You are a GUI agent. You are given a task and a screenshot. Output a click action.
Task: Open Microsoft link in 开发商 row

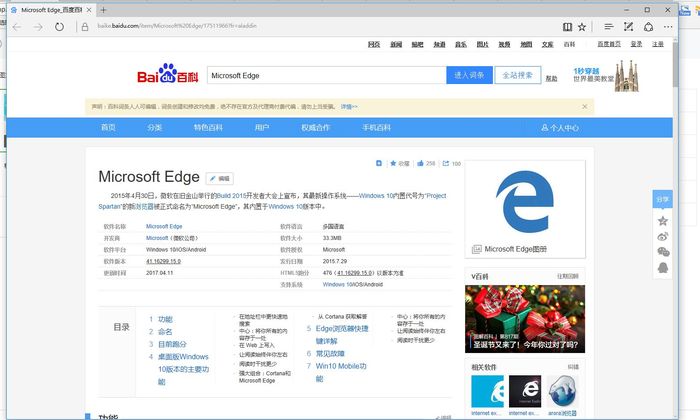point(157,238)
